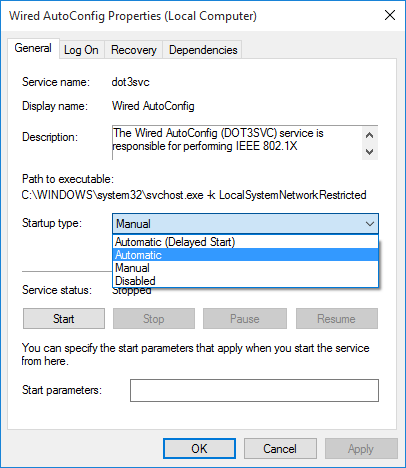Switch to the General tab
Image resolution: width=406 pixels, height=468 pixels.
point(33,48)
